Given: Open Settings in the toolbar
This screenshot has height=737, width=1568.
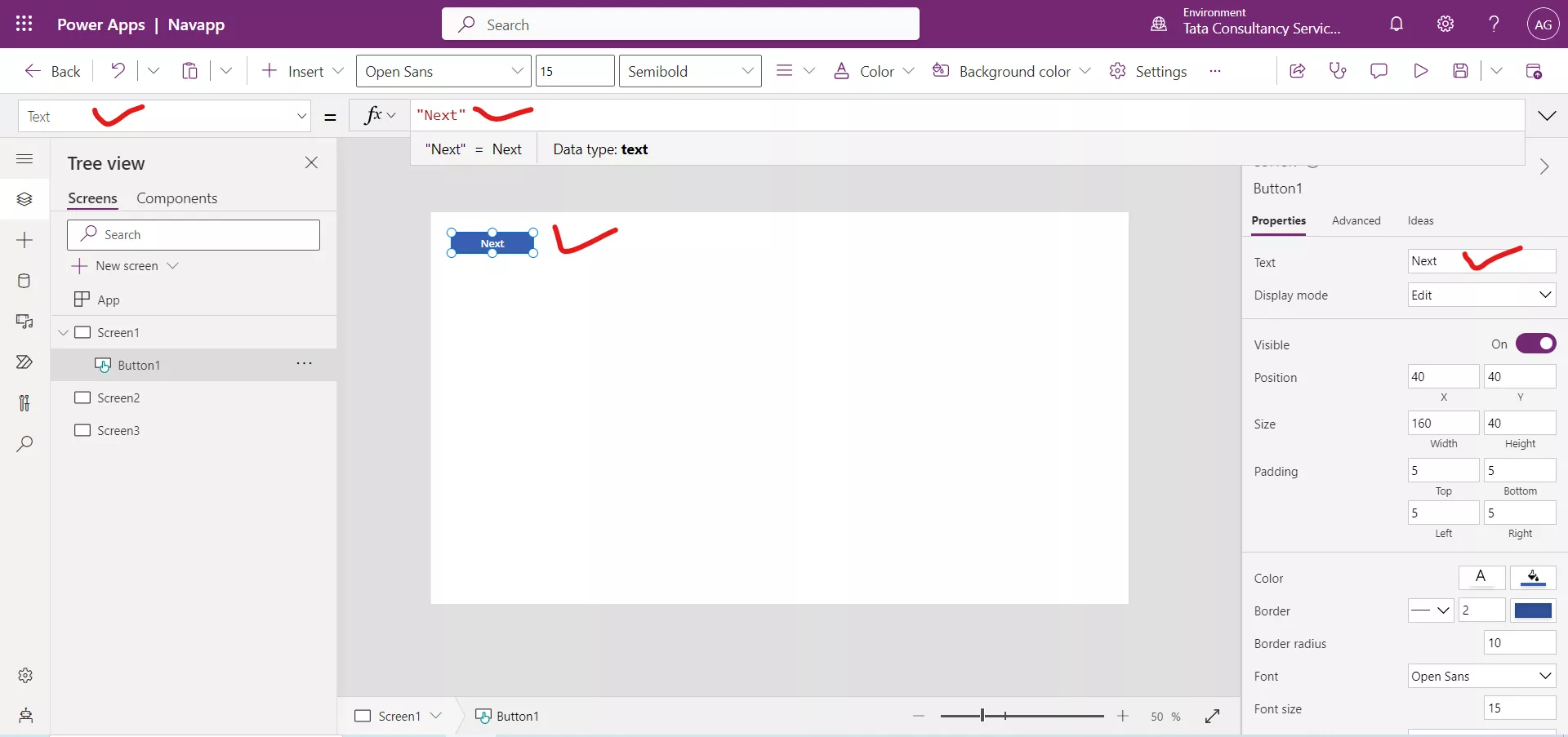Looking at the screenshot, I should [x=1147, y=71].
